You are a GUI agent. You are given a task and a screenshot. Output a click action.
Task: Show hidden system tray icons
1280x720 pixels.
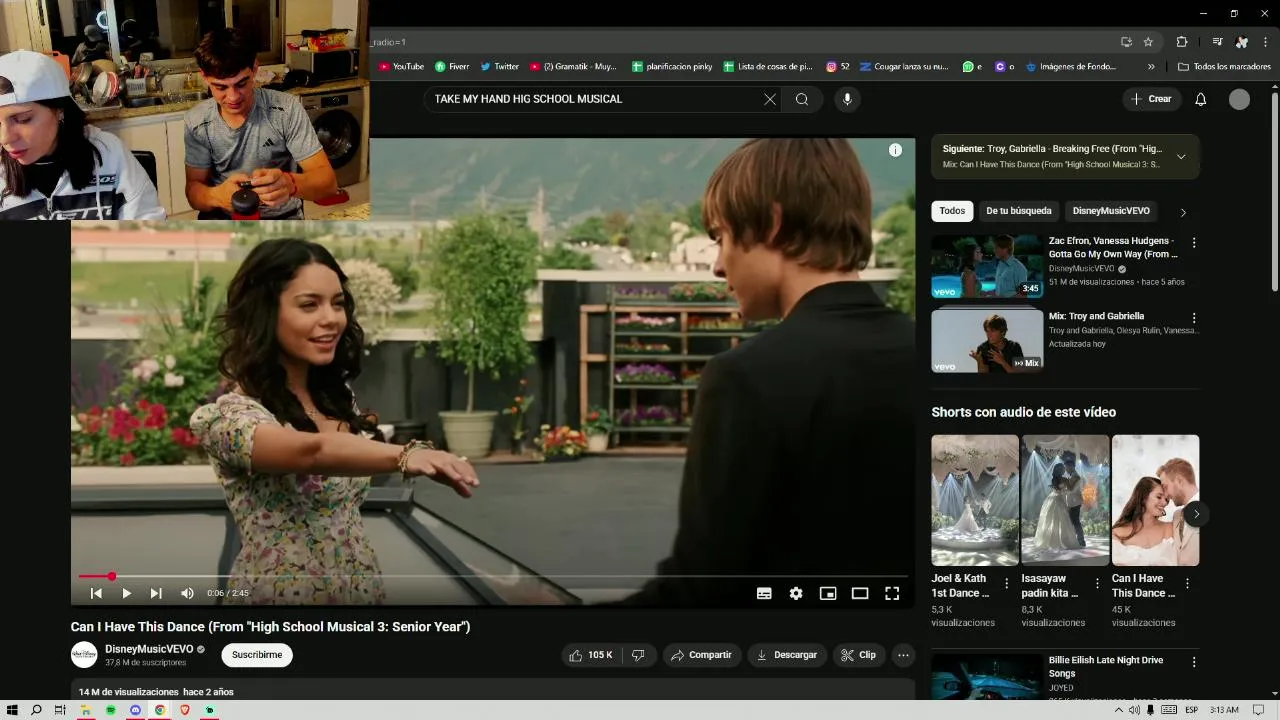click(1119, 710)
